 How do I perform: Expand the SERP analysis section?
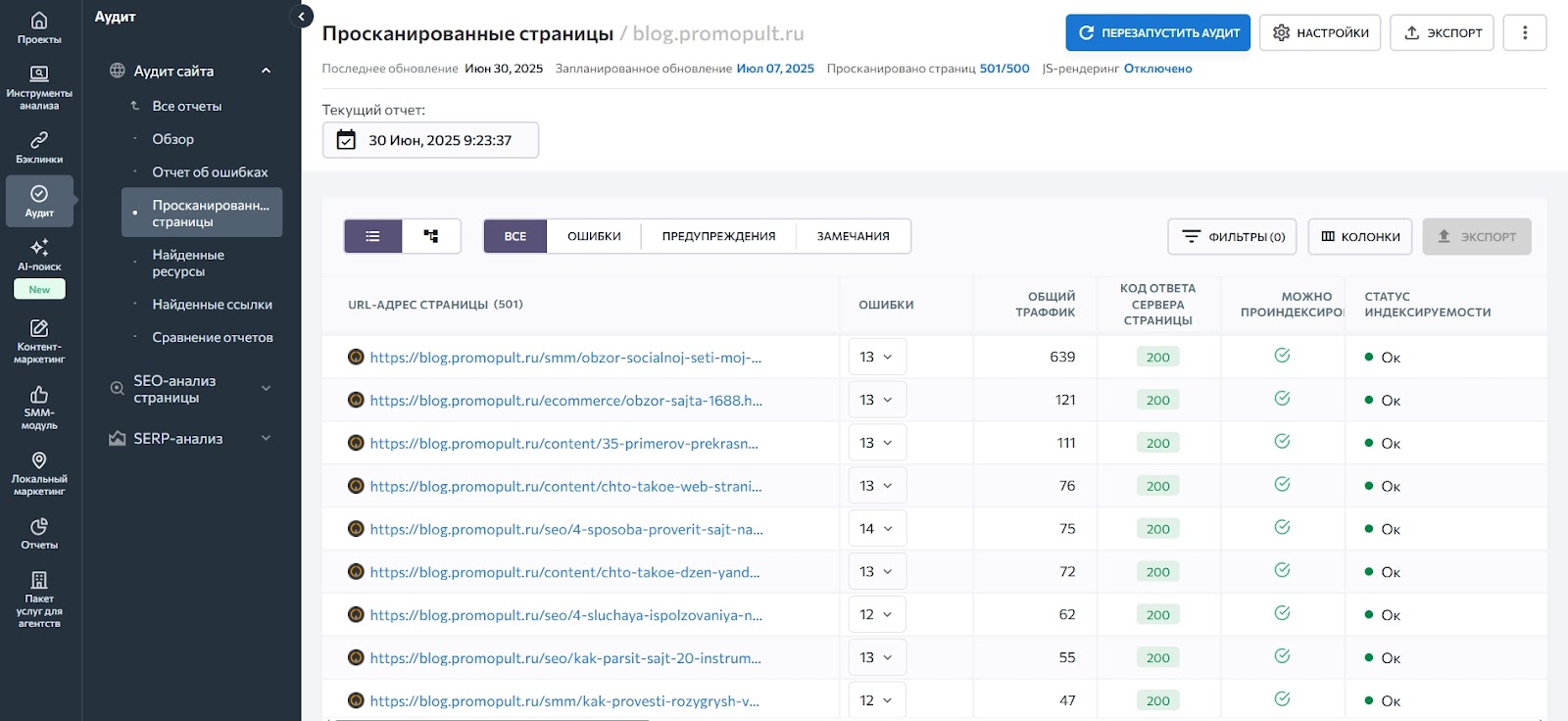coord(266,438)
